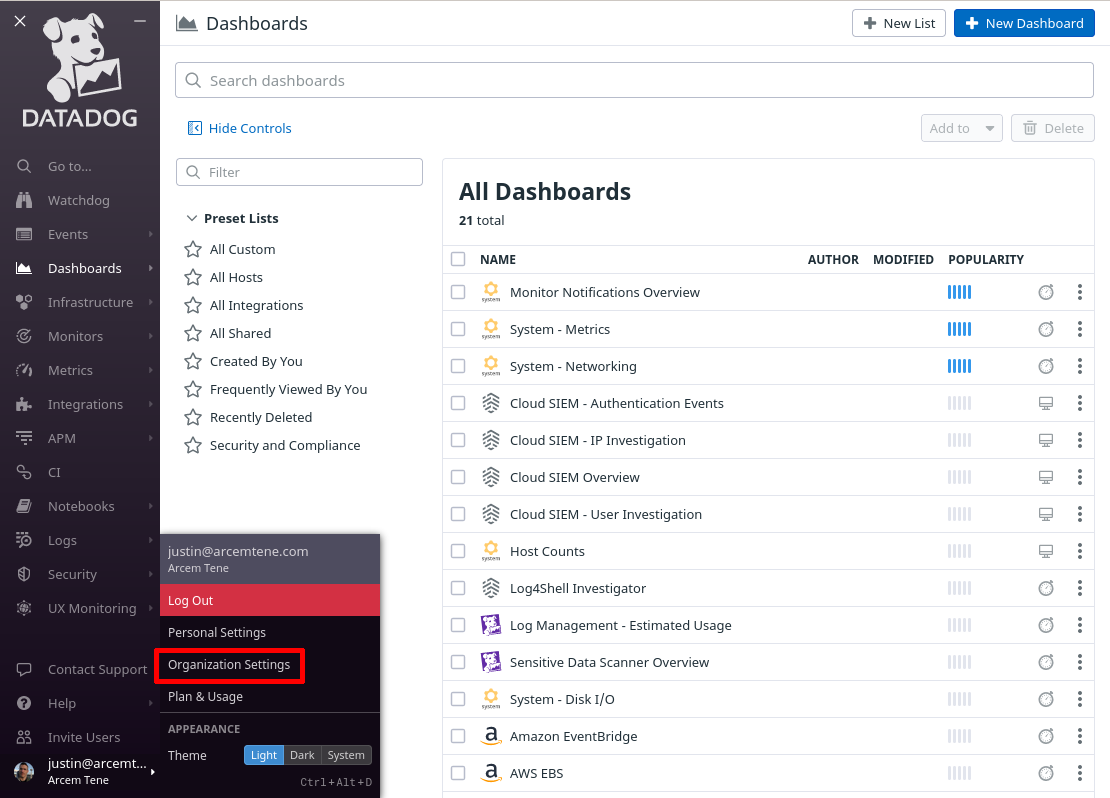Screen dimensions: 1110x798
Task: Check the System - Networking checkbox
Action: (x=458, y=366)
